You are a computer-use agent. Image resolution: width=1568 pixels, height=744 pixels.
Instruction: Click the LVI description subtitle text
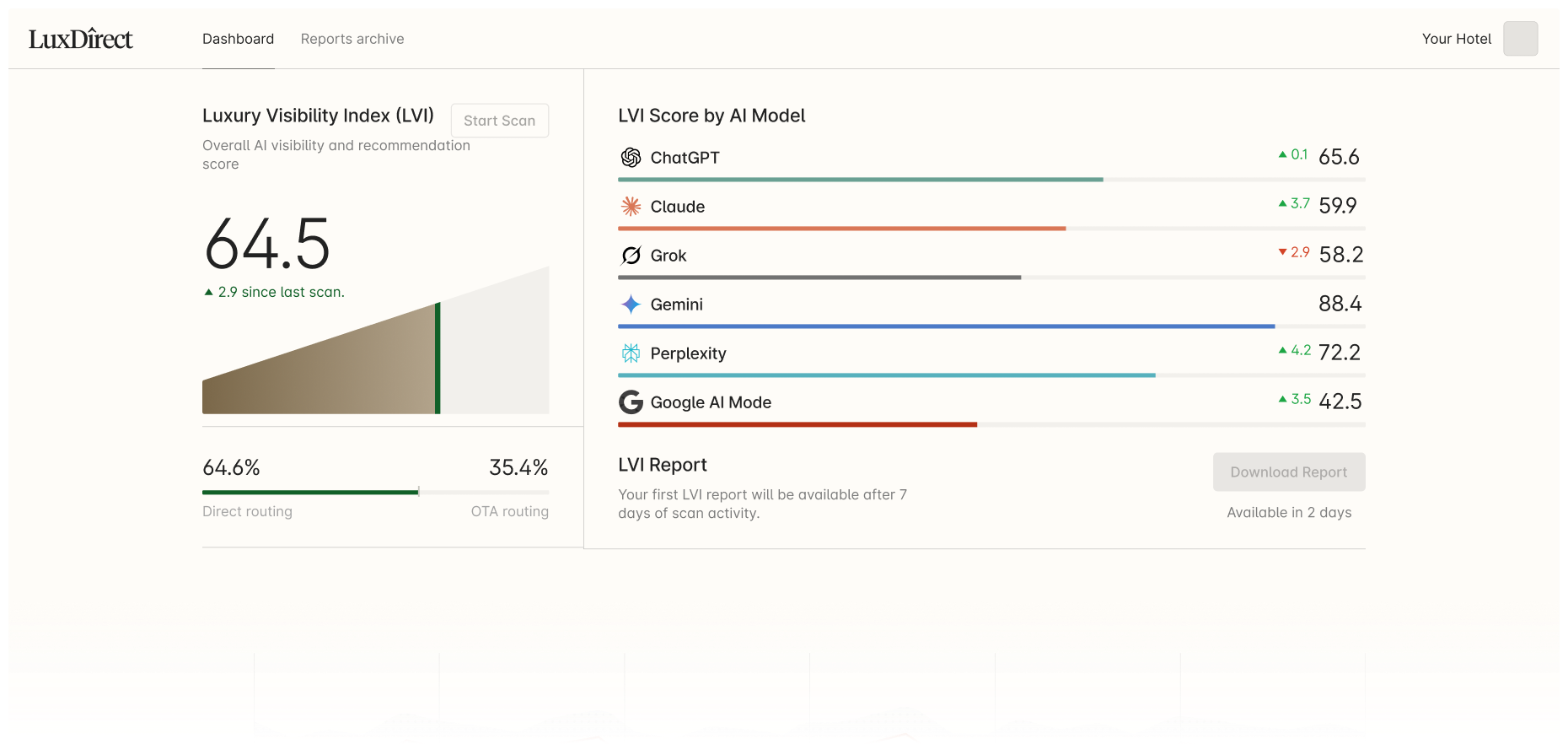[x=336, y=154]
